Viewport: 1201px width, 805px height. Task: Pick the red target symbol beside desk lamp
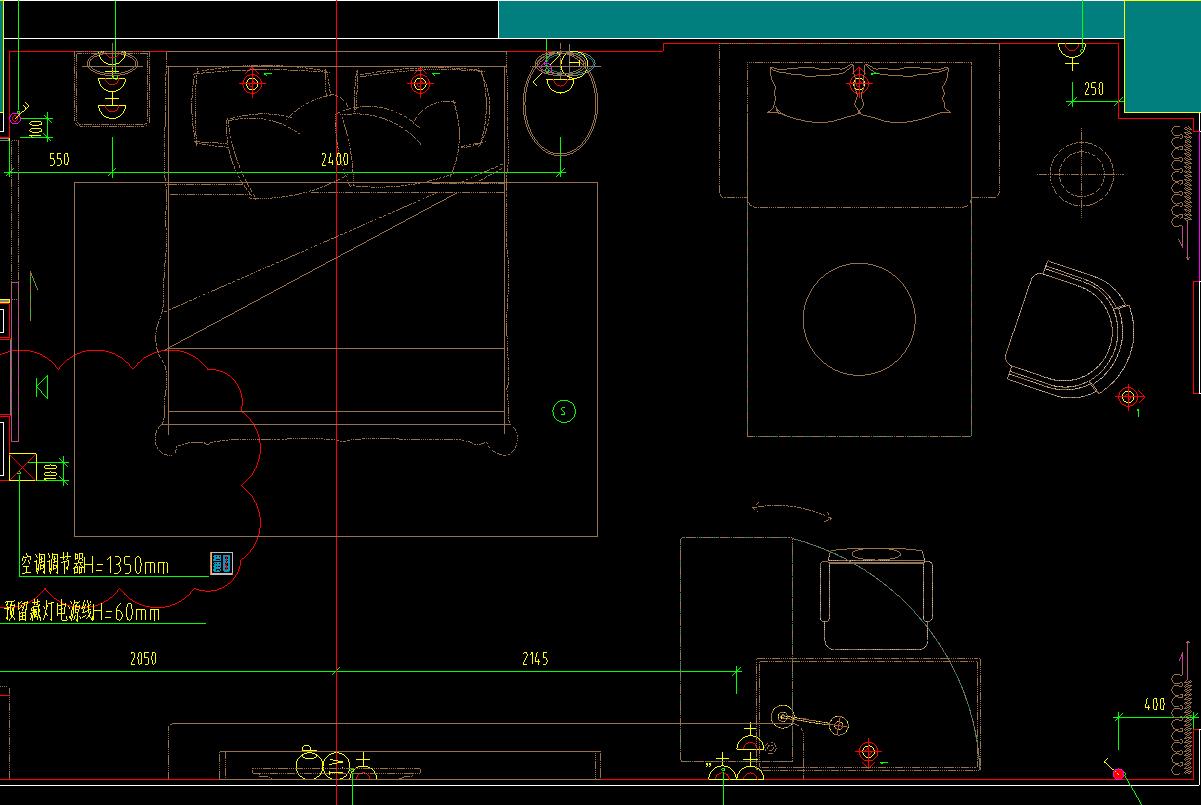tap(868, 751)
